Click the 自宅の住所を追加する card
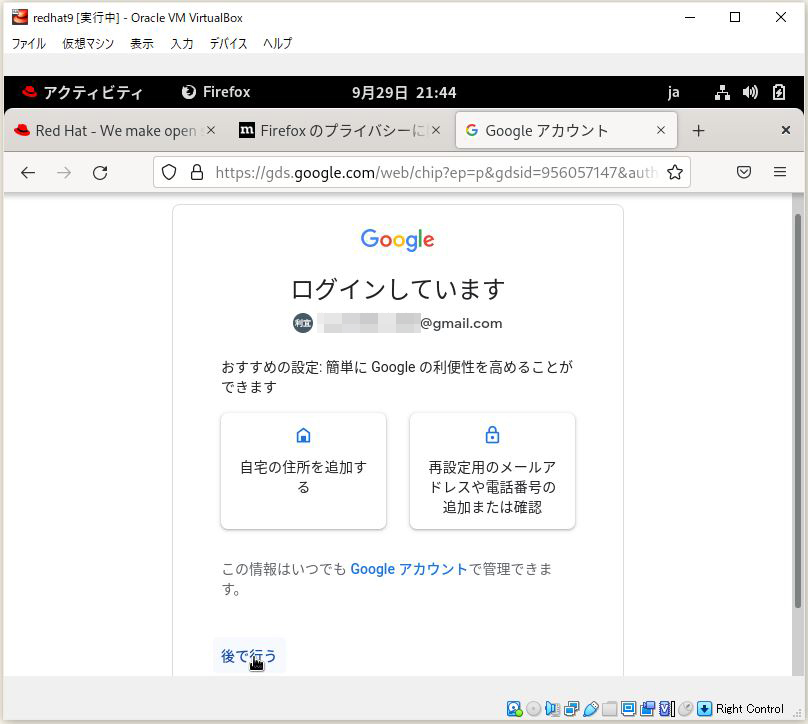Image resolution: width=808 pixels, height=724 pixels. tap(303, 470)
